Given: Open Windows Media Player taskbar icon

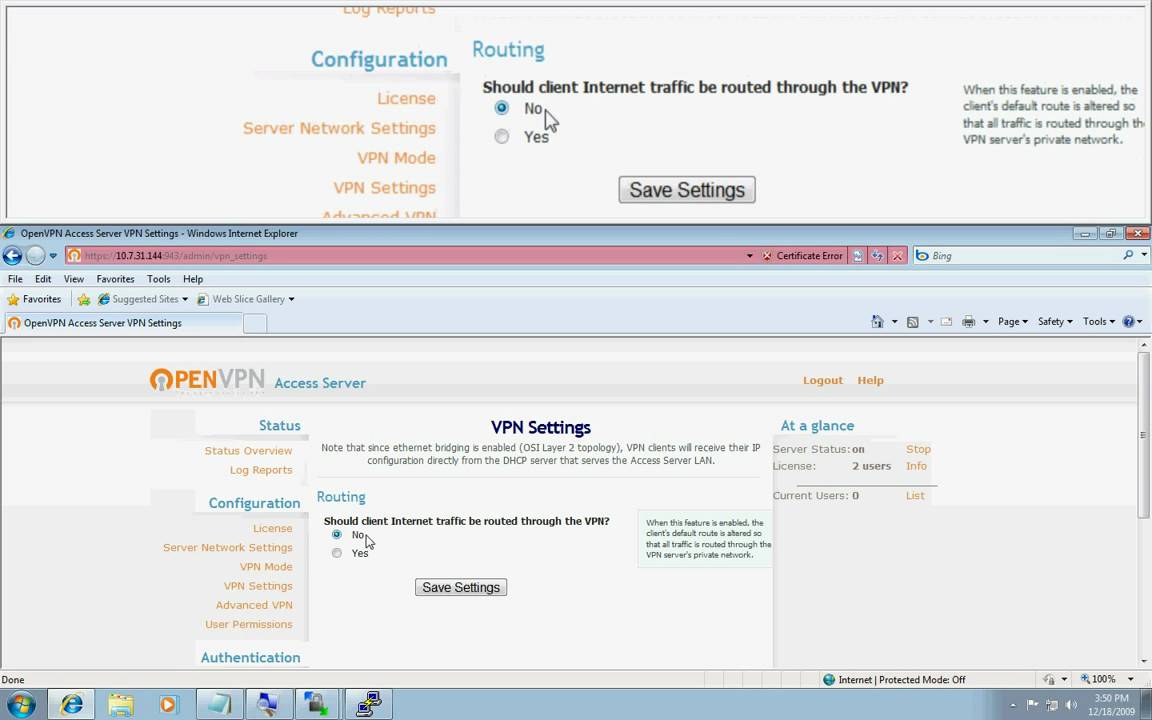Looking at the screenshot, I should [x=169, y=705].
